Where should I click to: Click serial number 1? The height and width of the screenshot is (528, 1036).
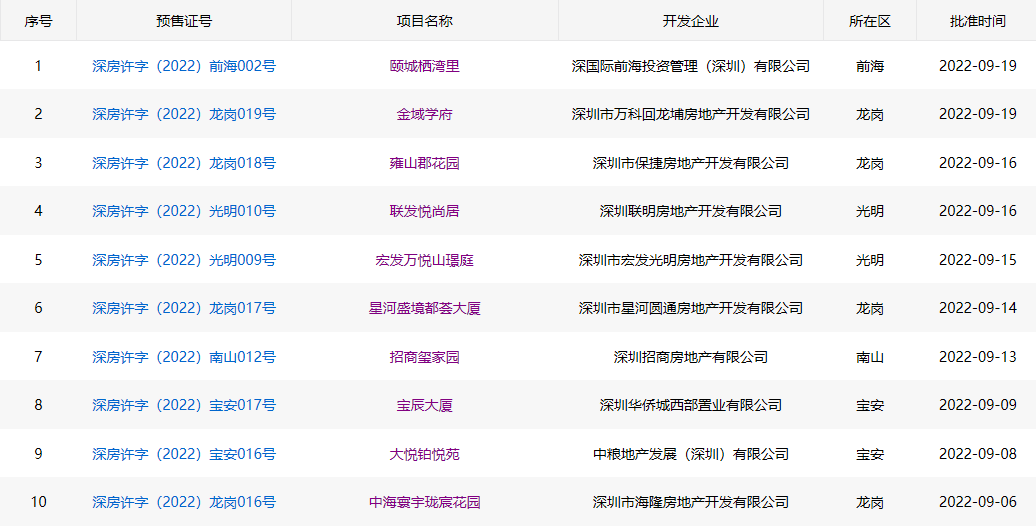click(38, 66)
